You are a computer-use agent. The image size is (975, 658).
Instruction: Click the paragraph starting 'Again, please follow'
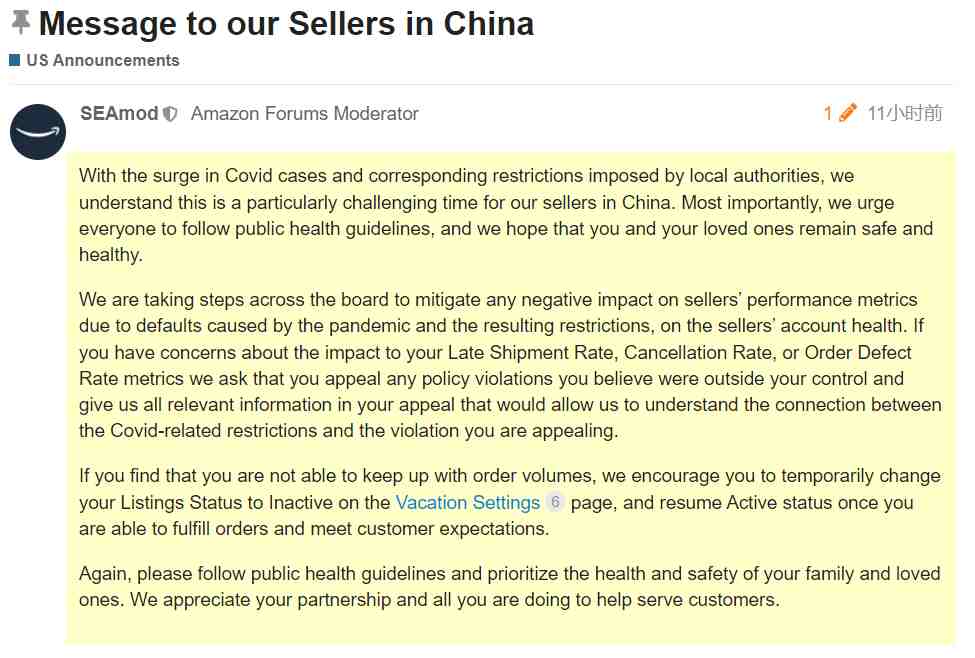tap(509, 586)
